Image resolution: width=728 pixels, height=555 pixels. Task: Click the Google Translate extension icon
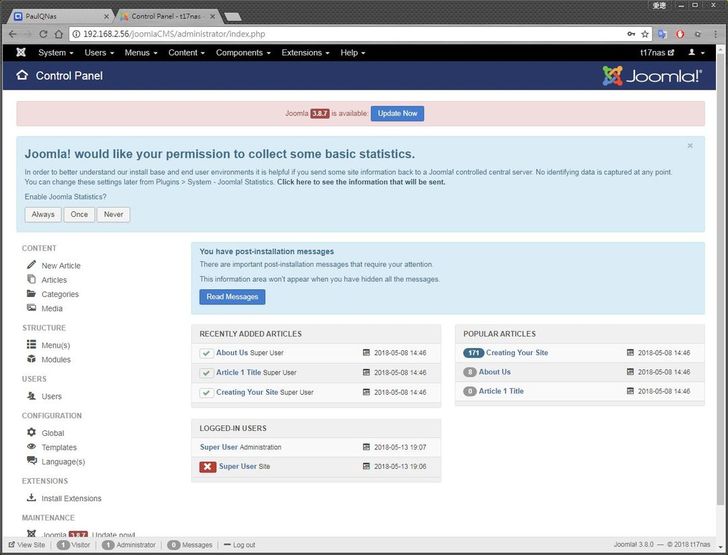662,34
